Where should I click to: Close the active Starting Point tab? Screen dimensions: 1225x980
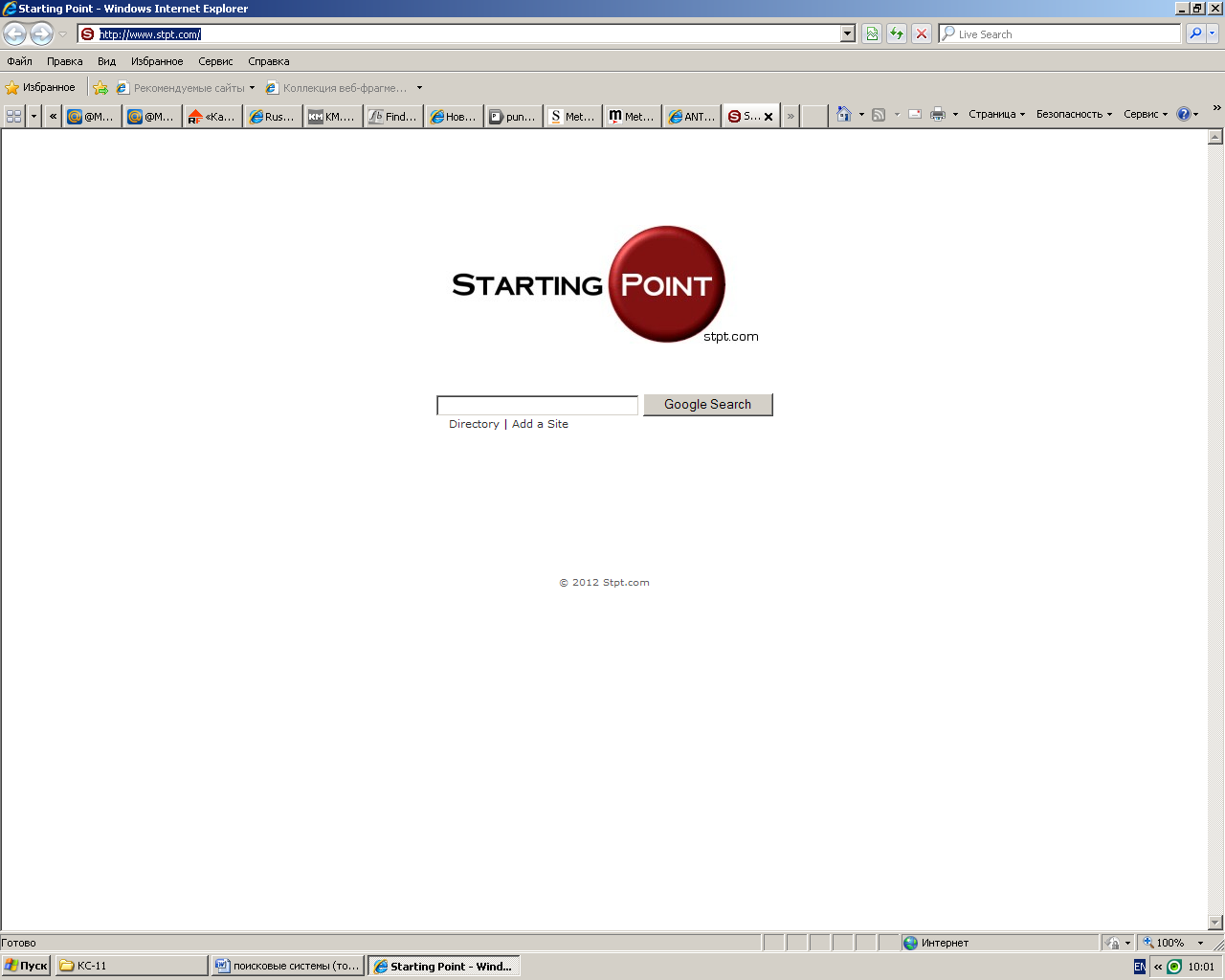click(768, 117)
